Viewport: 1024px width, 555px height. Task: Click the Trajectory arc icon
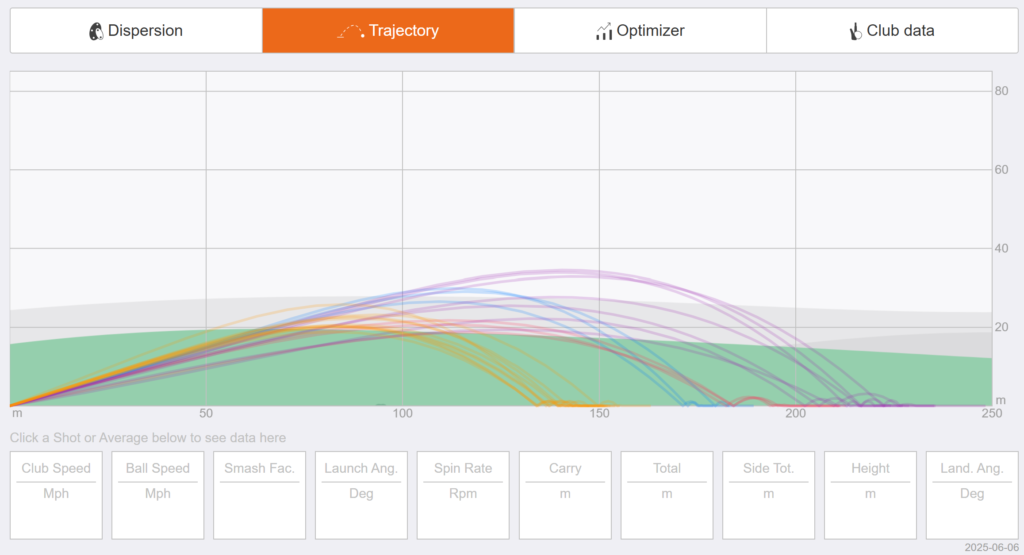[351, 31]
